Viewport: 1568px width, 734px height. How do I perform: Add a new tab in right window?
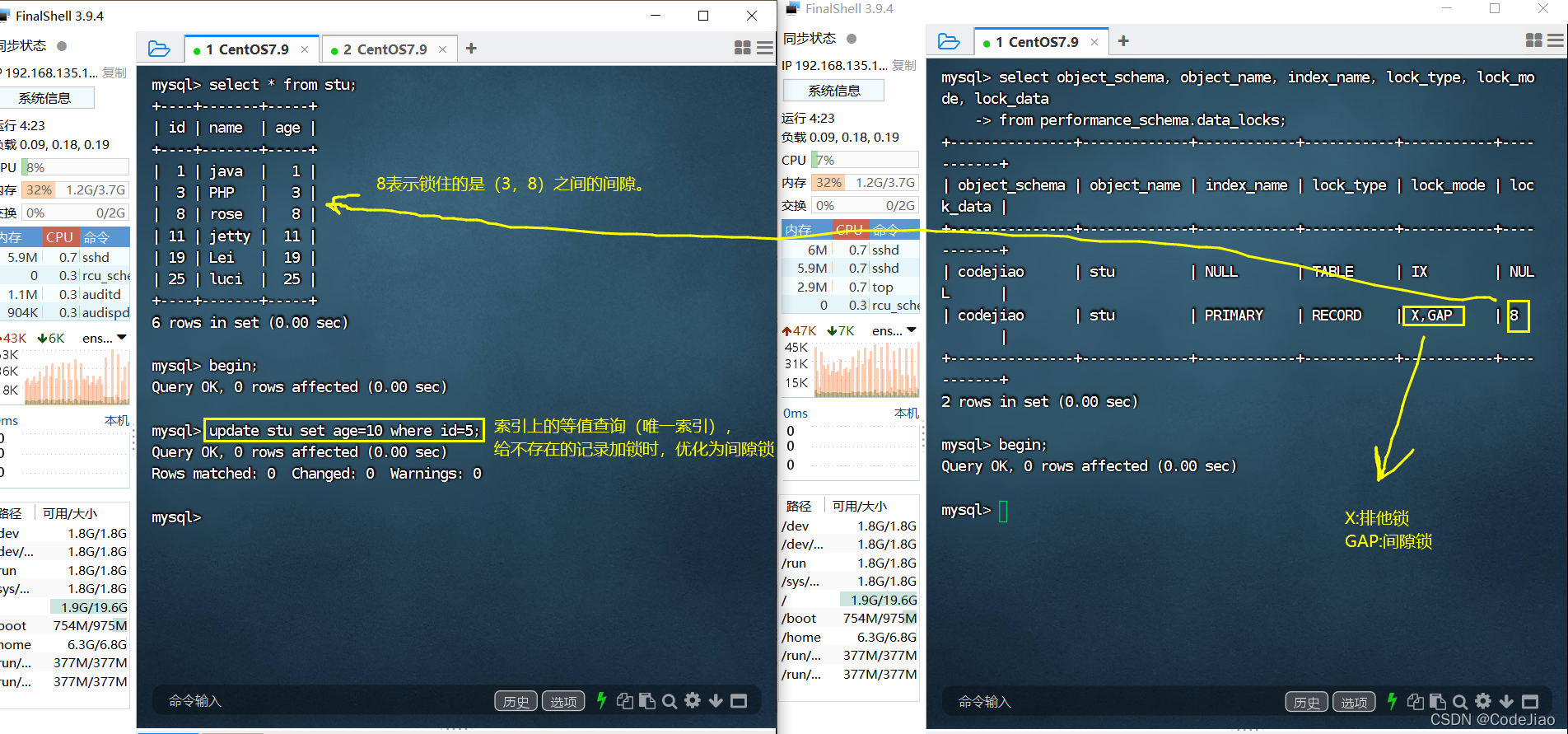pyautogui.click(x=1123, y=41)
